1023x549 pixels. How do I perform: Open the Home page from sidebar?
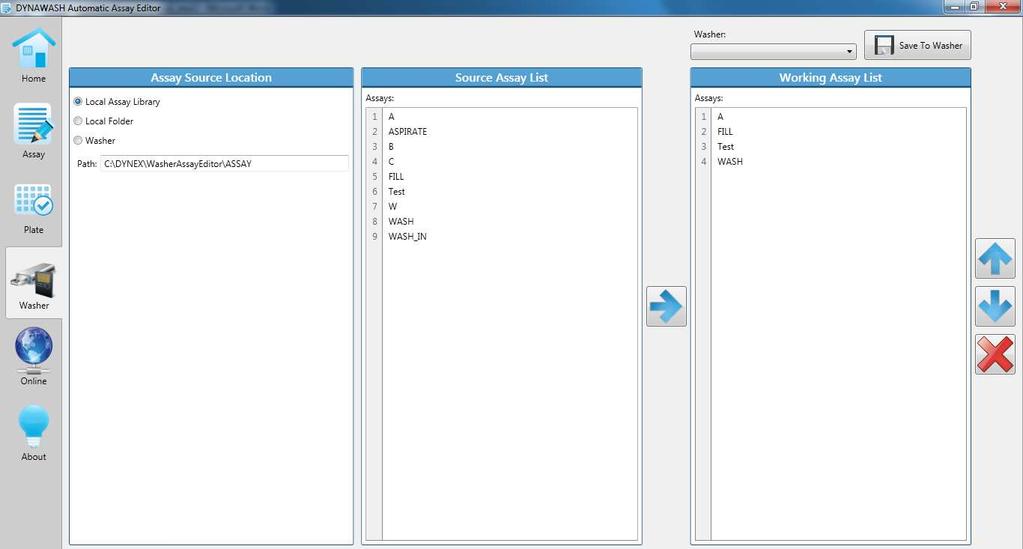click(x=33, y=55)
